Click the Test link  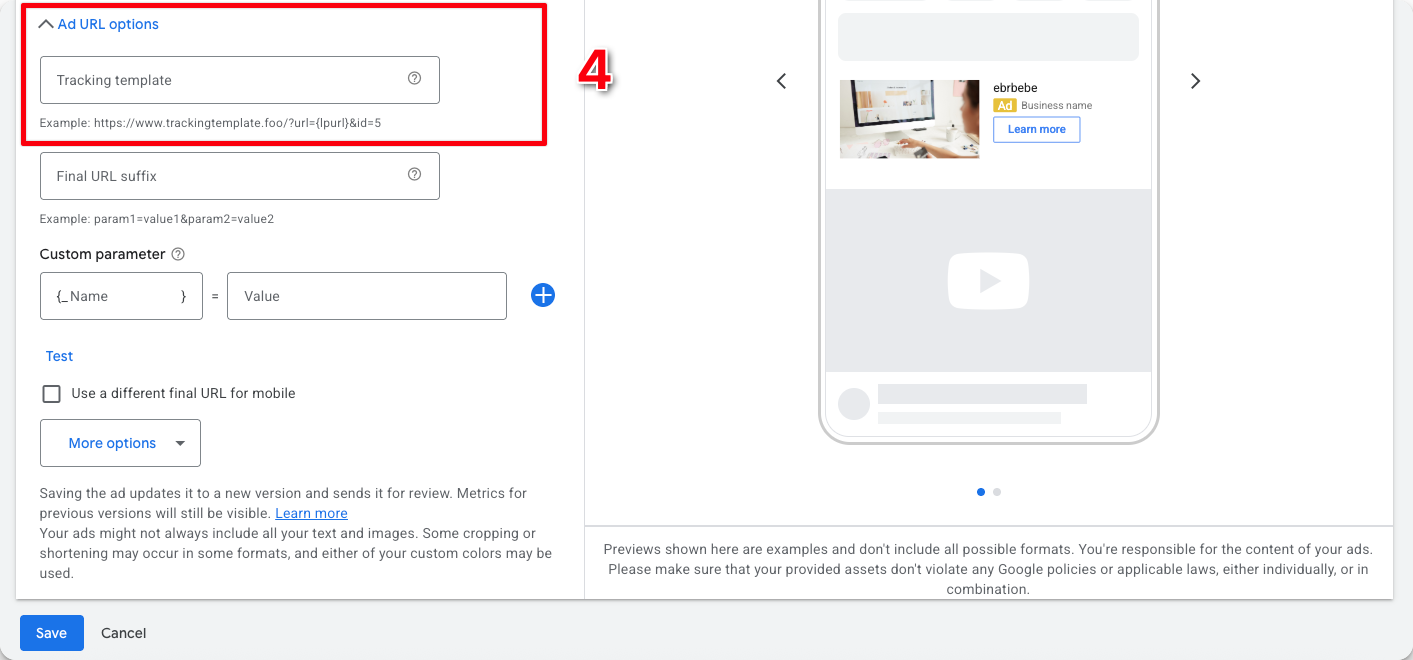pos(59,356)
